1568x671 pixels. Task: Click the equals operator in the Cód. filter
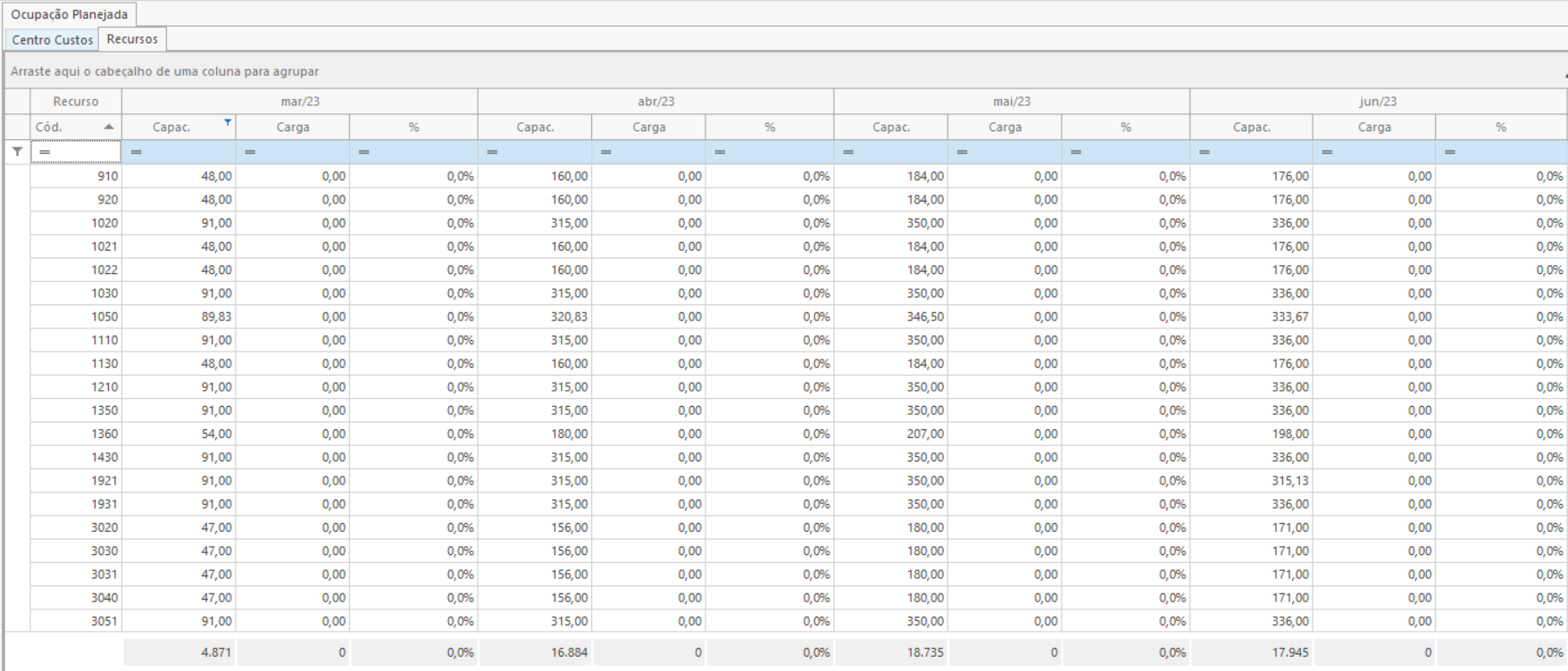[45, 153]
